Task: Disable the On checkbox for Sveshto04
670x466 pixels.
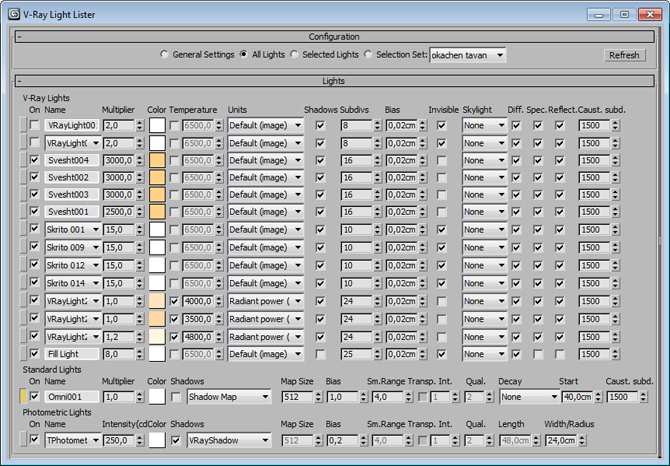Action: tap(34, 160)
